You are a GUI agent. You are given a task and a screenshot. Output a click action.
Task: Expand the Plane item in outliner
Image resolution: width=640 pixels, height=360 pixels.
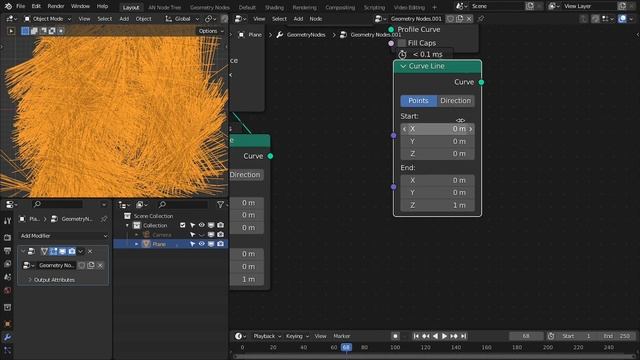tap(137, 244)
